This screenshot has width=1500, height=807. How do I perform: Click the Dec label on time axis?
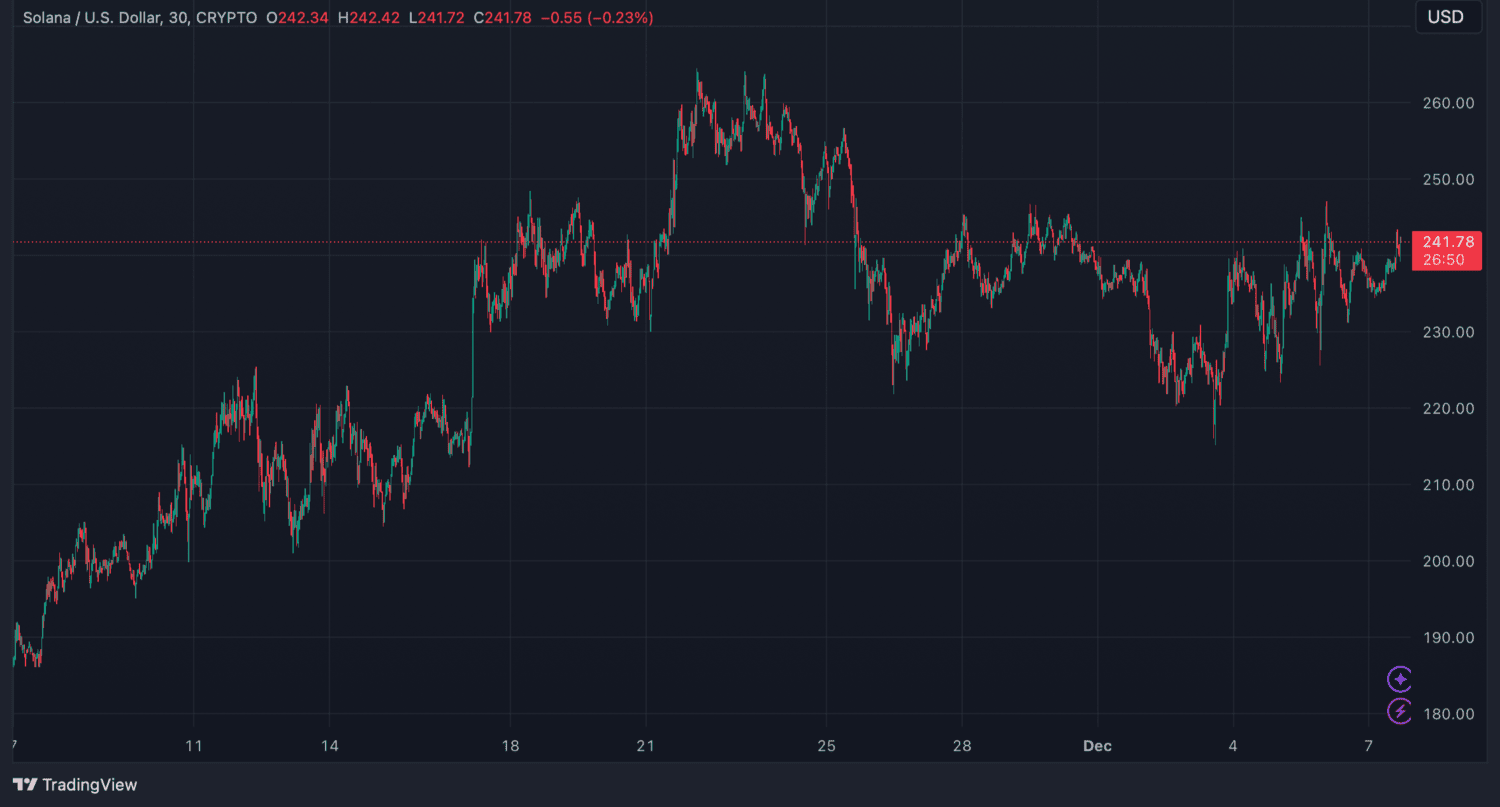click(x=1097, y=746)
